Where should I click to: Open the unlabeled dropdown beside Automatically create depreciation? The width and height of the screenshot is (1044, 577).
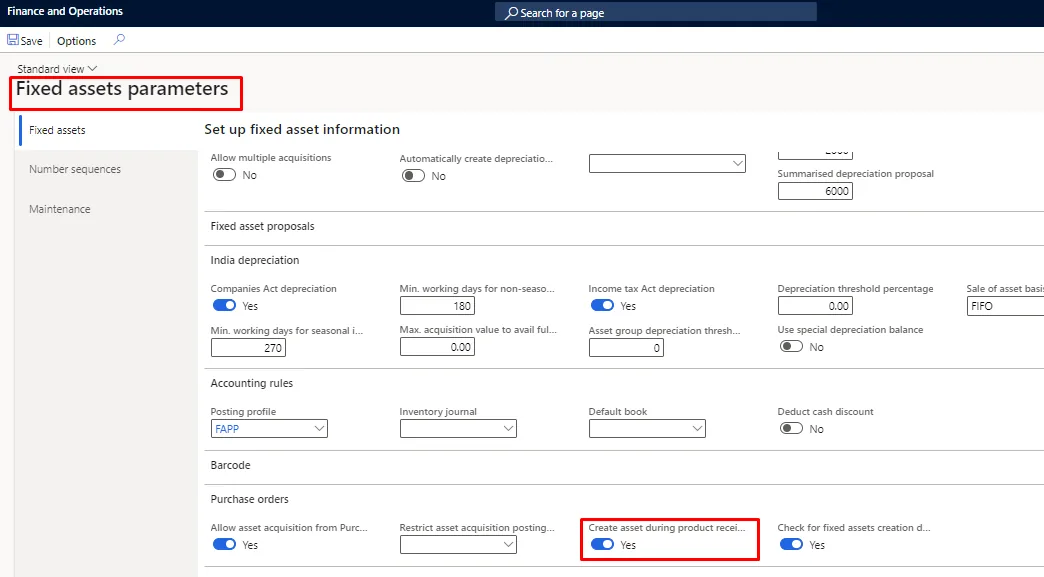tap(738, 163)
